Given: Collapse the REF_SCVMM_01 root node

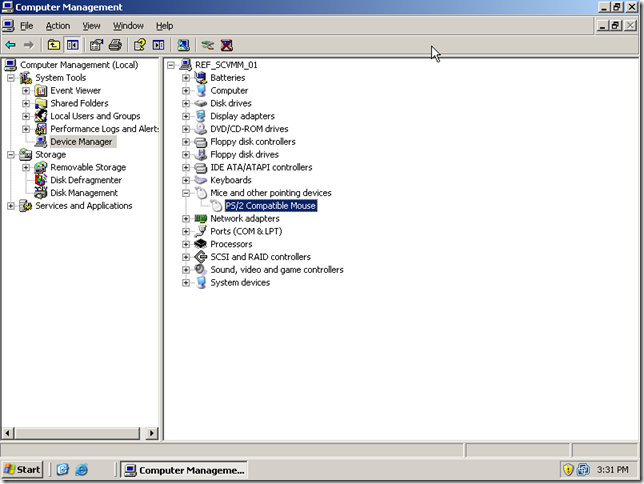Looking at the screenshot, I should tap(171, 65).
